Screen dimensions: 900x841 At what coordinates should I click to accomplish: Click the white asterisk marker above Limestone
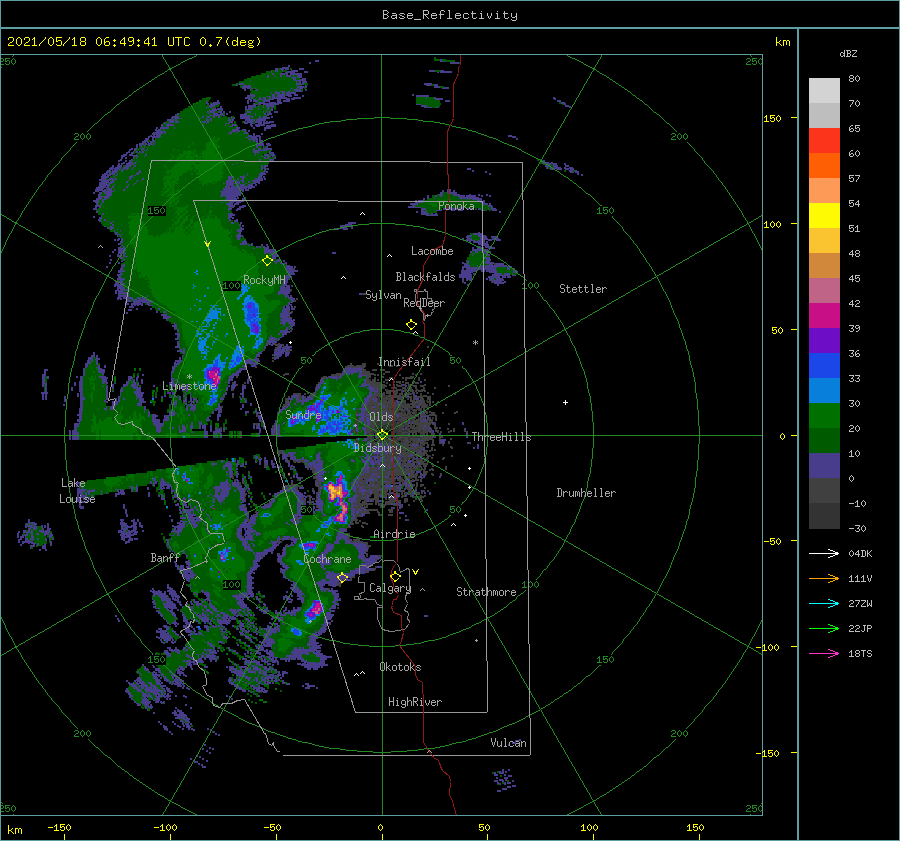point(189,377)
